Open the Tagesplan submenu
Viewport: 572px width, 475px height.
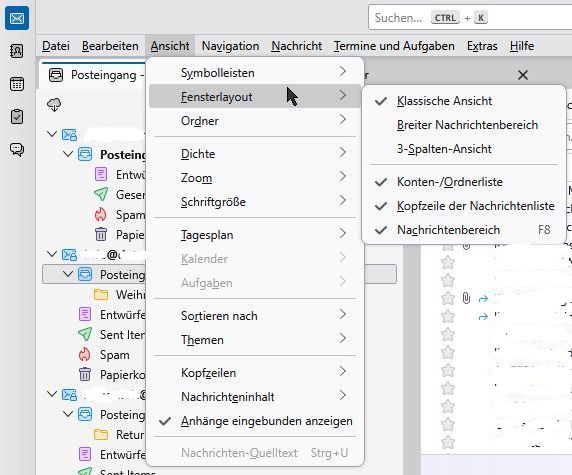pyautogui.click(x=255, y=235)
